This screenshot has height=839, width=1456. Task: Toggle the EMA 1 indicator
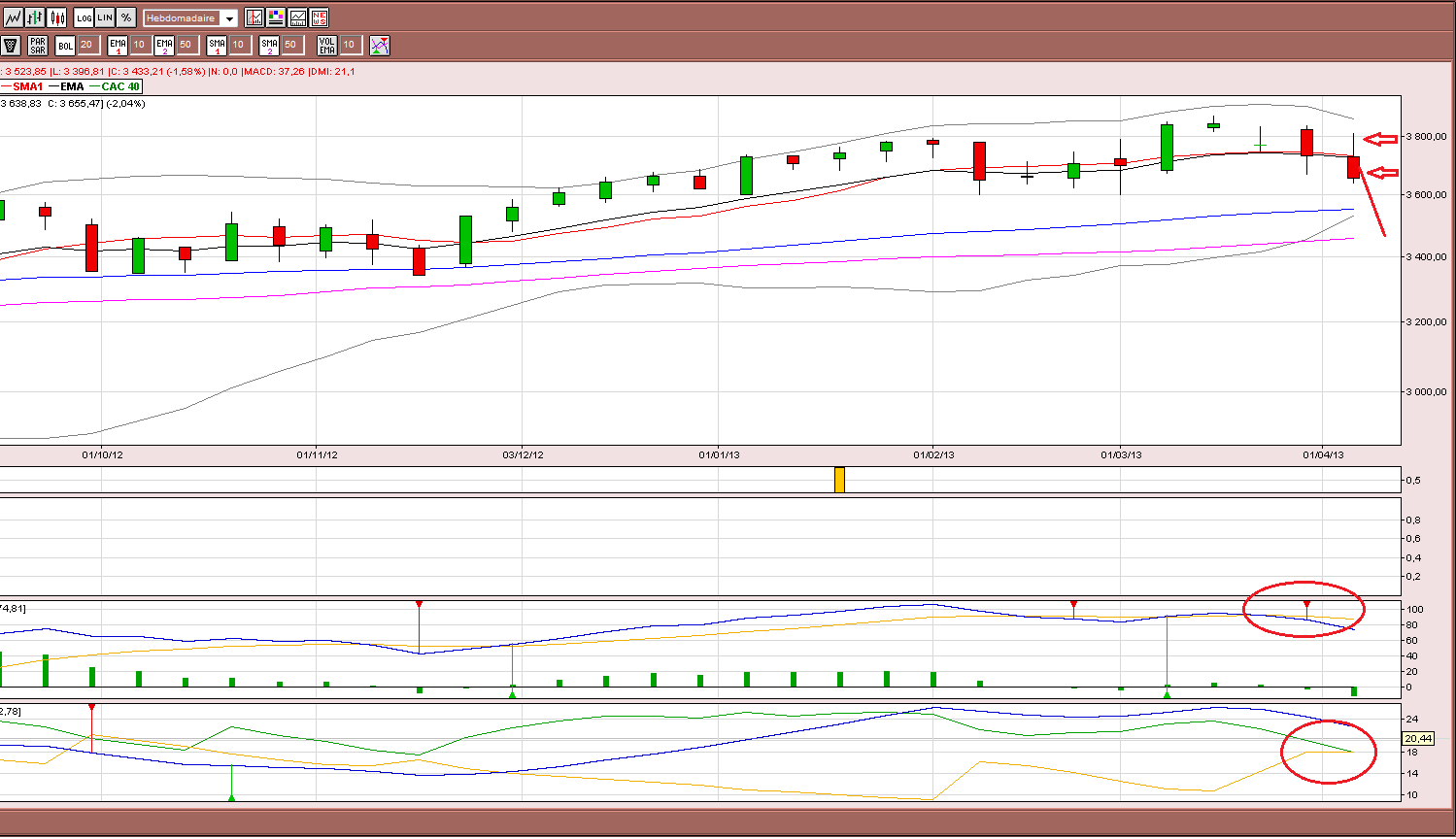pyautogui.click(x=118, y=45)
